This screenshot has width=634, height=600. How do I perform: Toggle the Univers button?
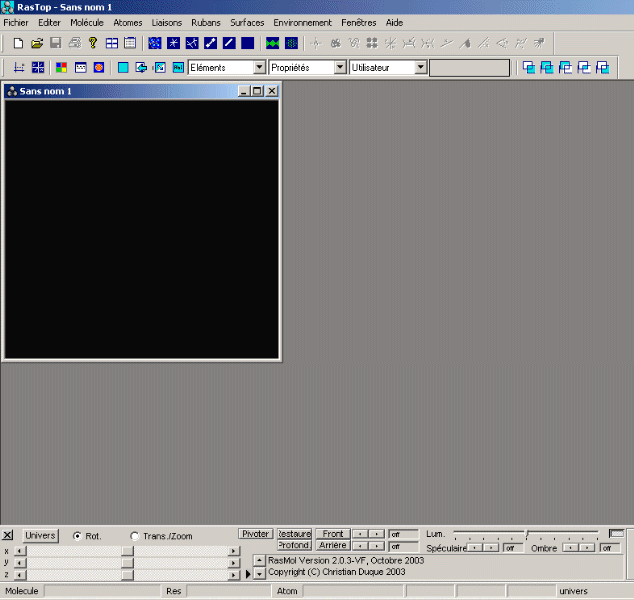tap(40, 536)
